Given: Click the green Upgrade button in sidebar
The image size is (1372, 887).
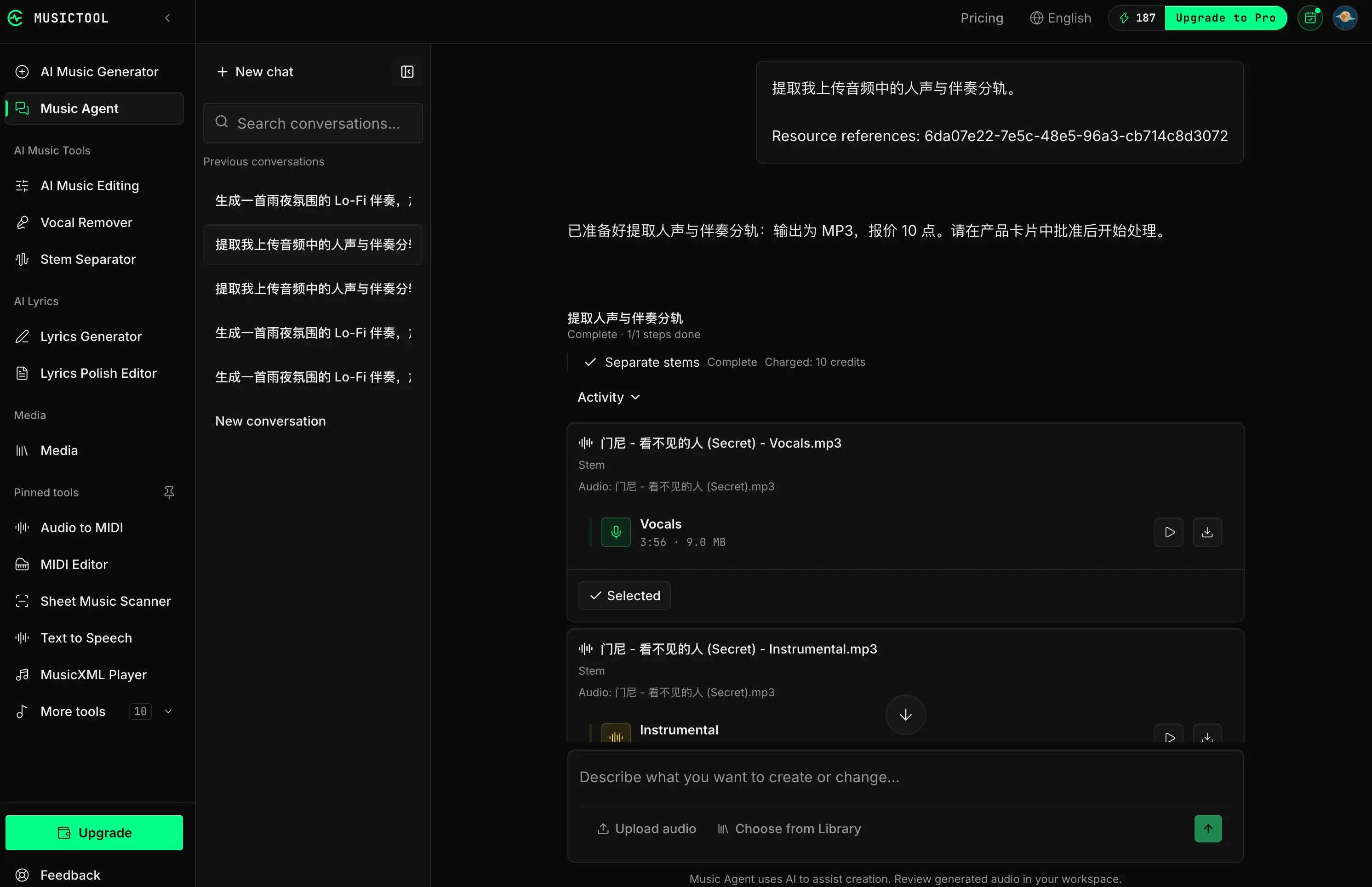Looking at the screenshot, I should point(95,833).
